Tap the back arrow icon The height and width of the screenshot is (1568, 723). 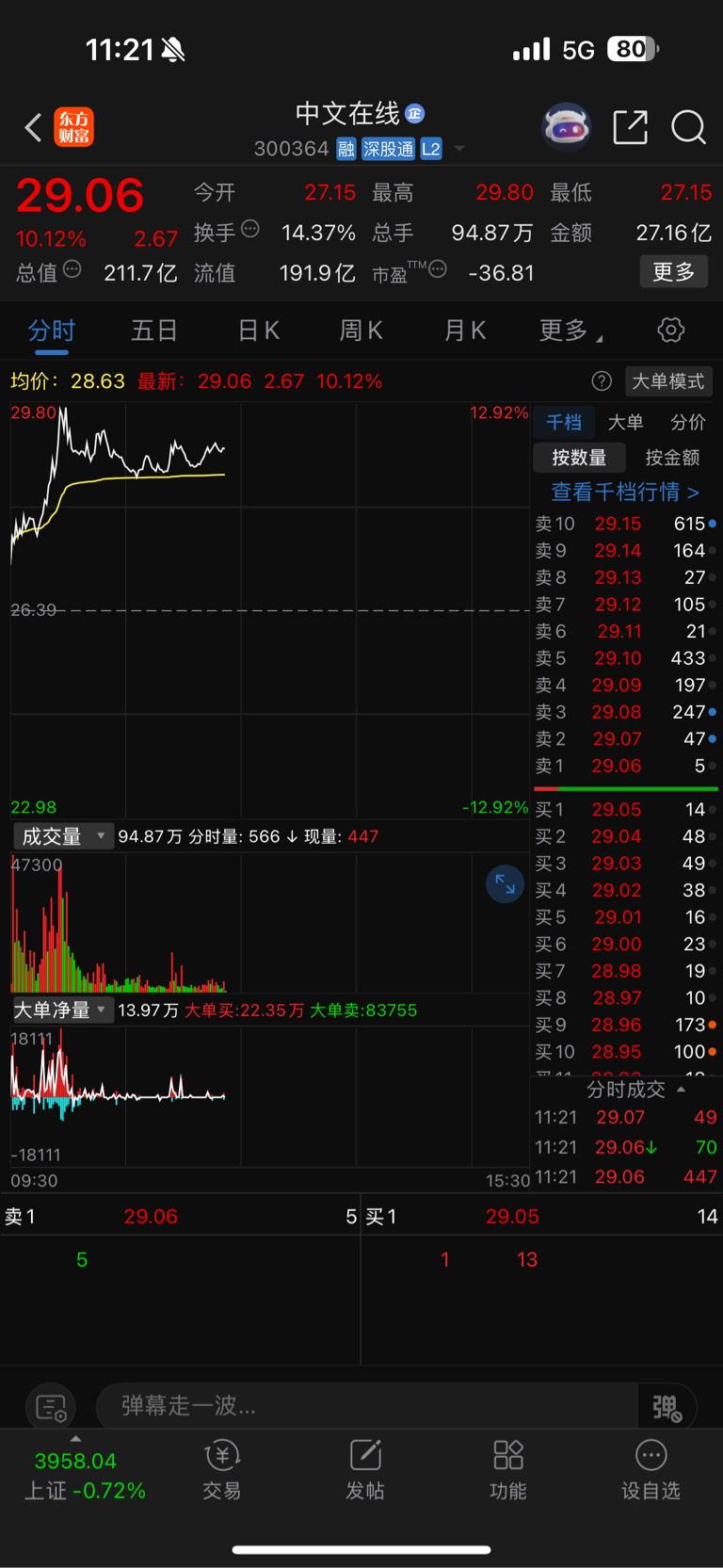coord(33,127)
